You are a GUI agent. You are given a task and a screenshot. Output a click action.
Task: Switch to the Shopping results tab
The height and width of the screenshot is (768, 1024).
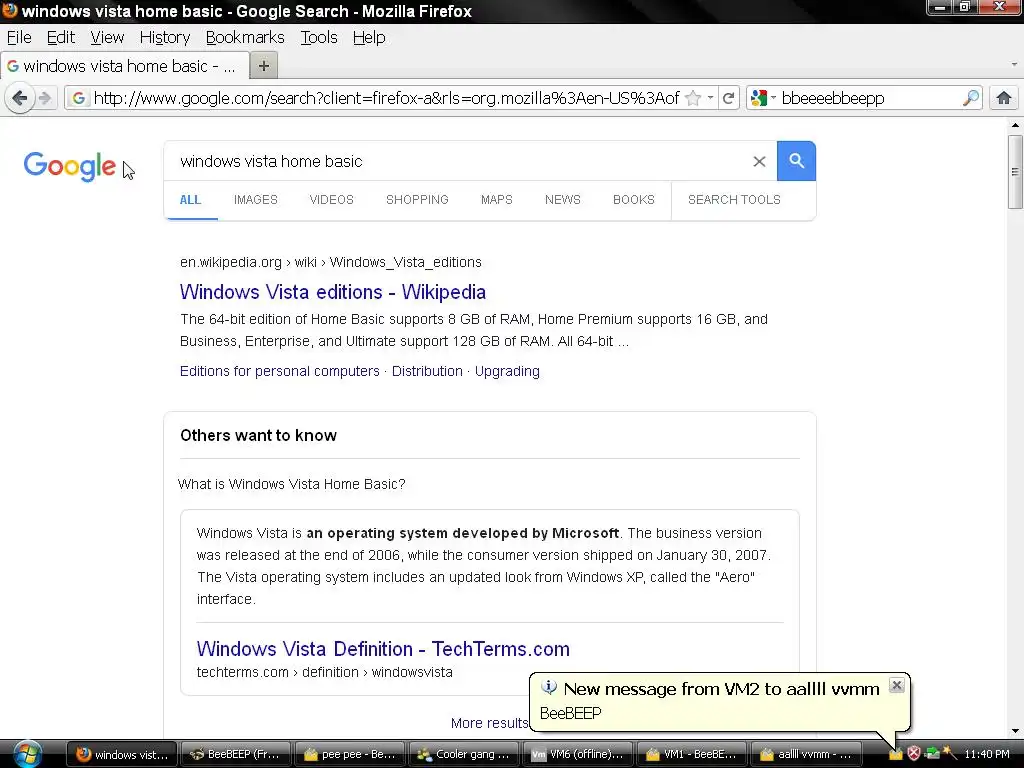click(x=417, y=200)
